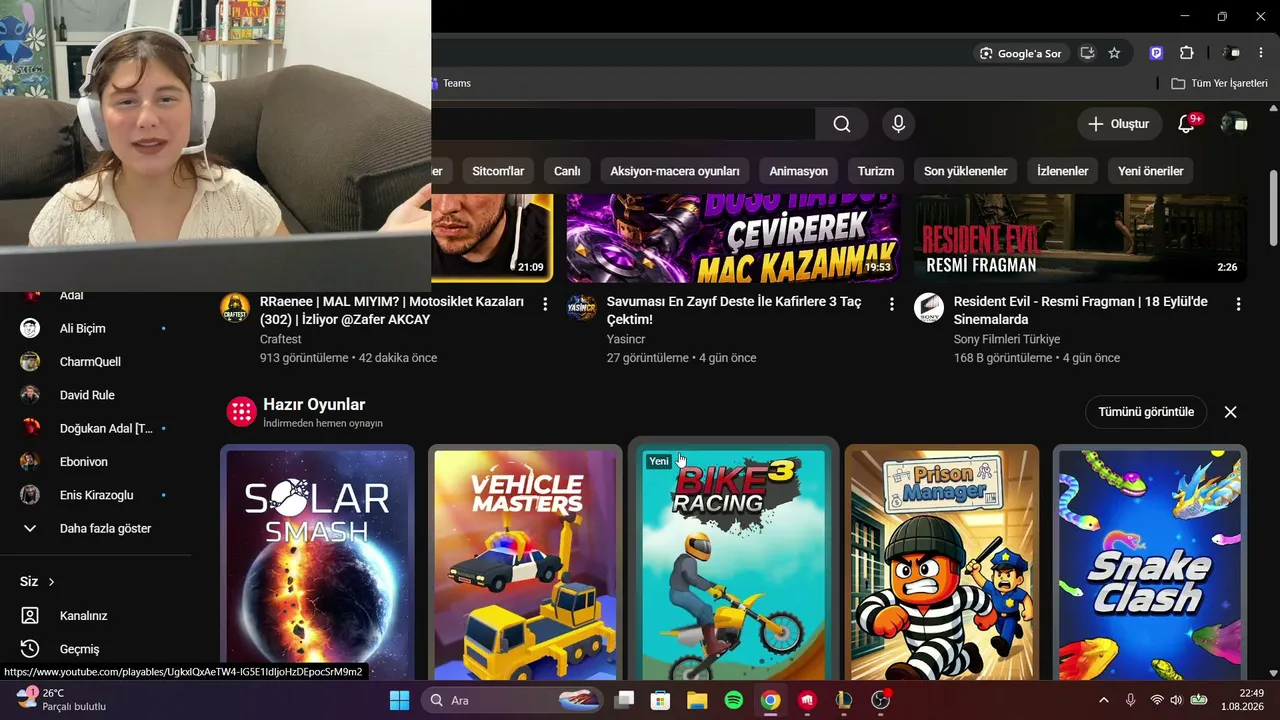Viewport: 1280px width, 720px height.
Task: Select the Animasyon filter chip
Action: [x=798, y=171]
